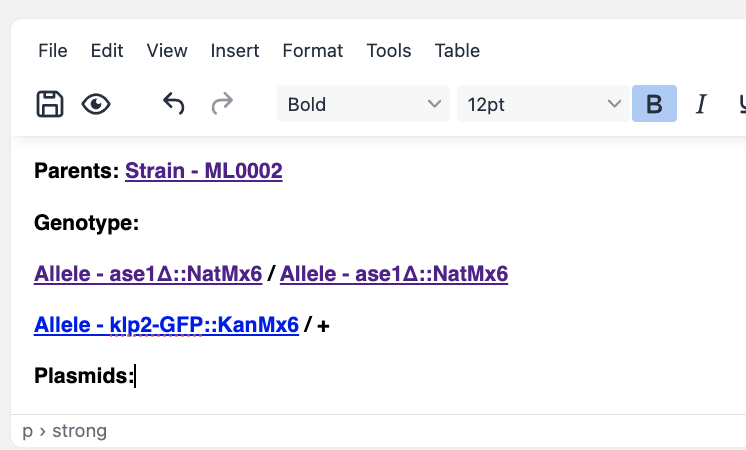The width and height of the screenshot is (746, 450).
Task: Open the Tools menu
Action: [389, 50]
